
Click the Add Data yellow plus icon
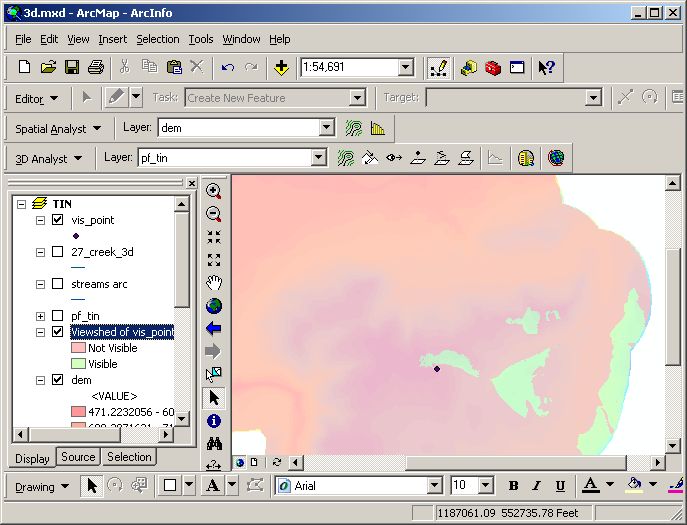tap(281, 67)
